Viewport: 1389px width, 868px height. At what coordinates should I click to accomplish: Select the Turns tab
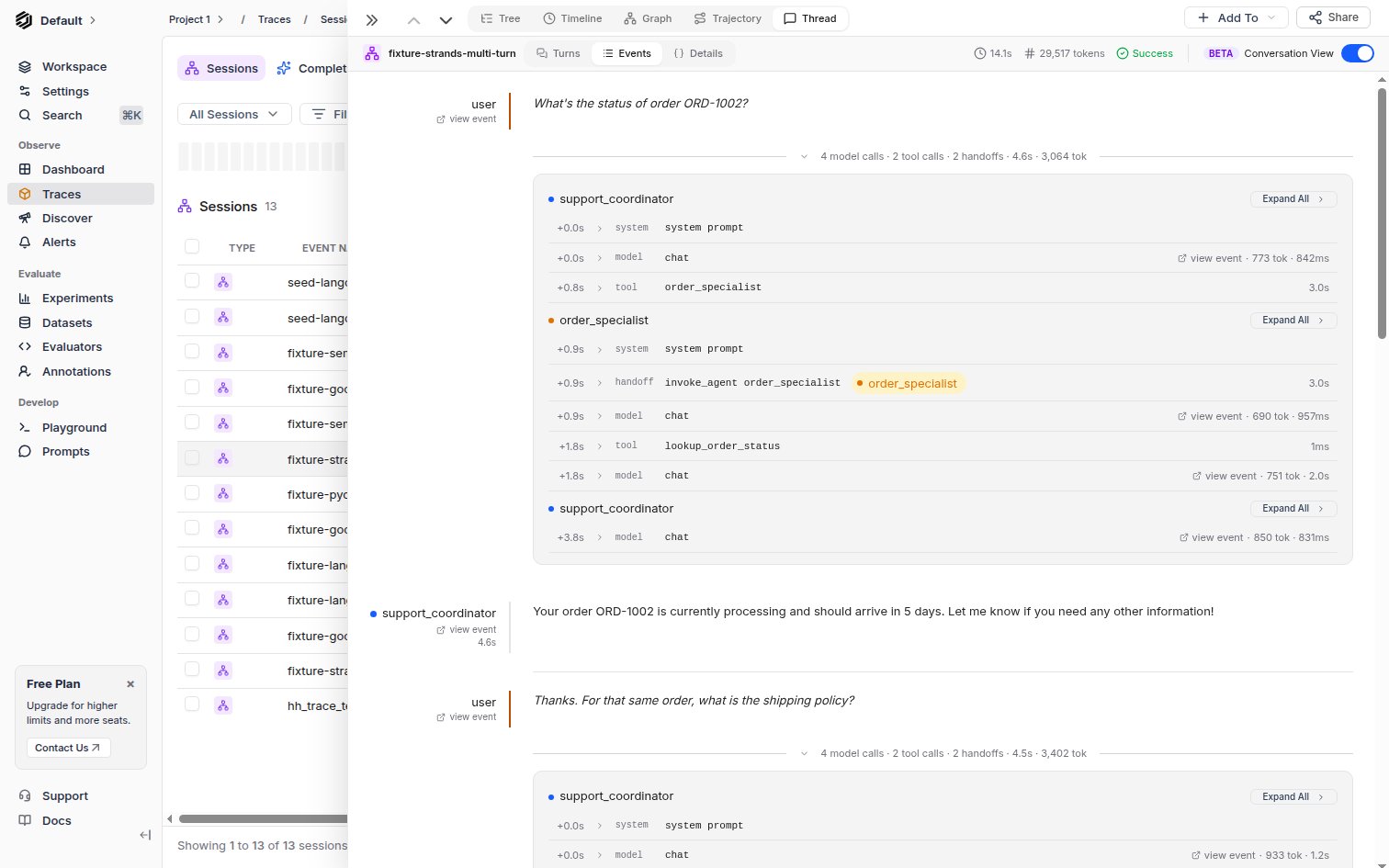(559, 53)
